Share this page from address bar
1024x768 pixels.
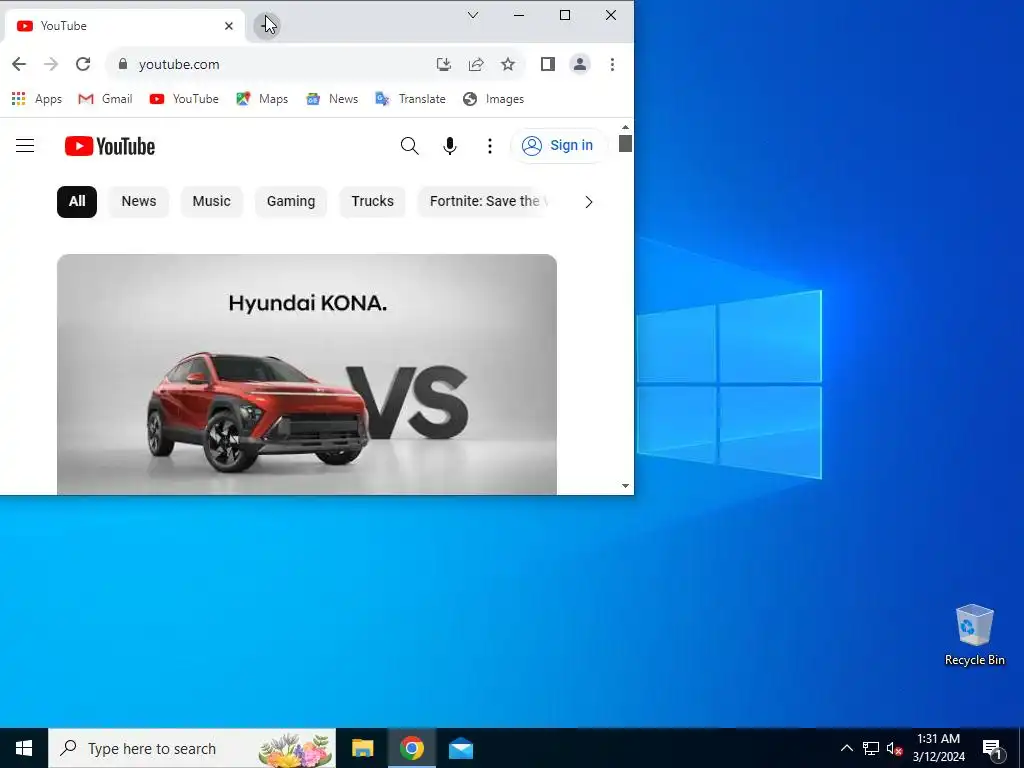pyautogui.click(x=476, y=64)
